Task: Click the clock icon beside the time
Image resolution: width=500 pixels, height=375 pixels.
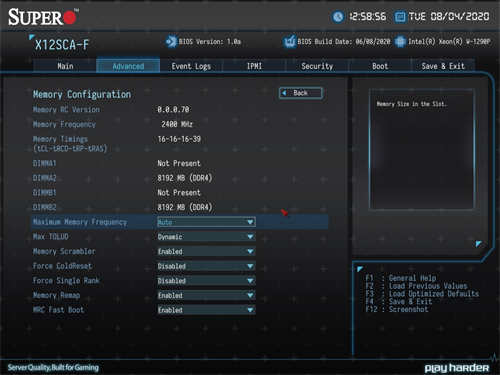Action: (338, 17)
